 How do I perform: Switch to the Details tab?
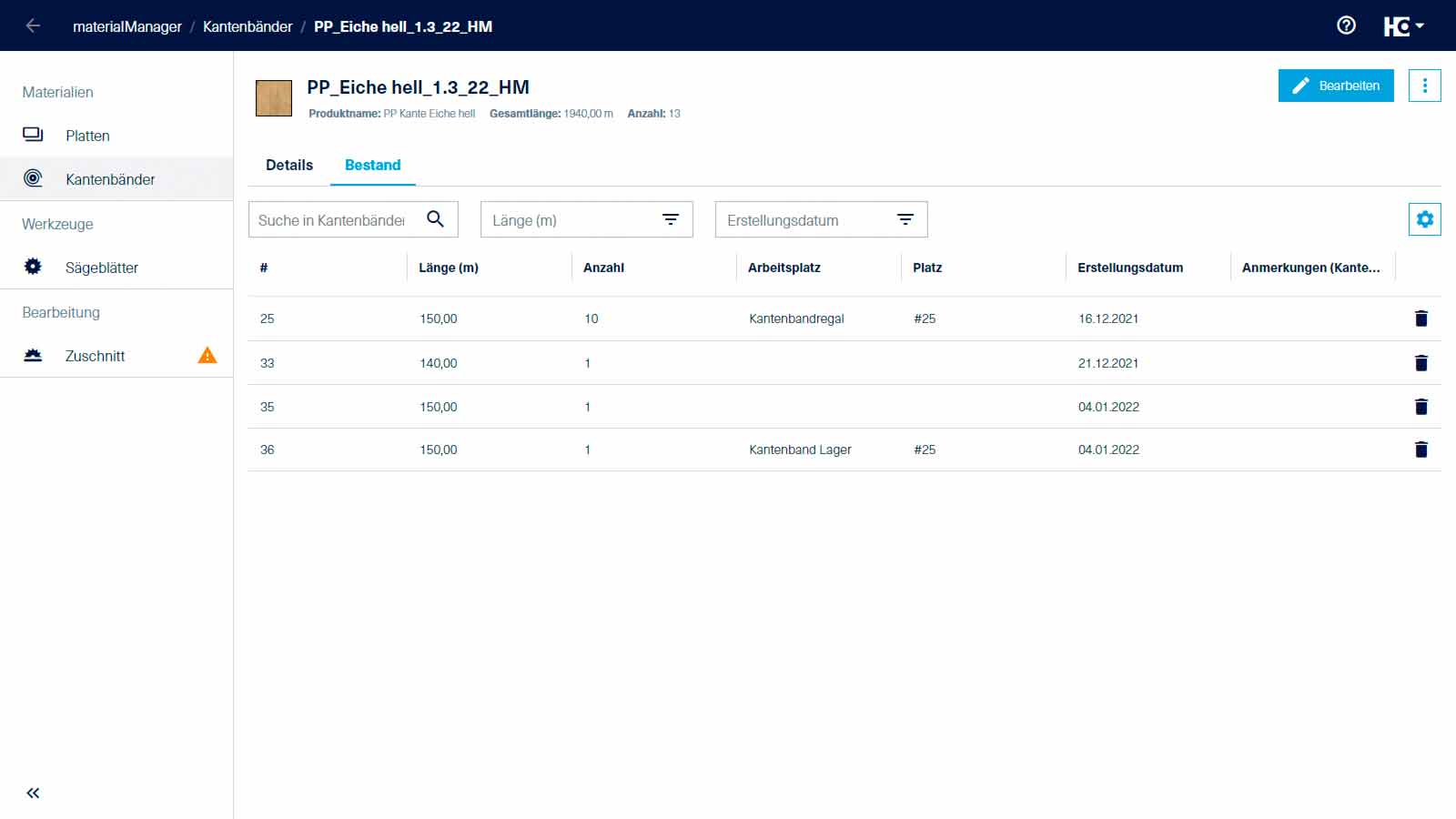pos(289,165)
